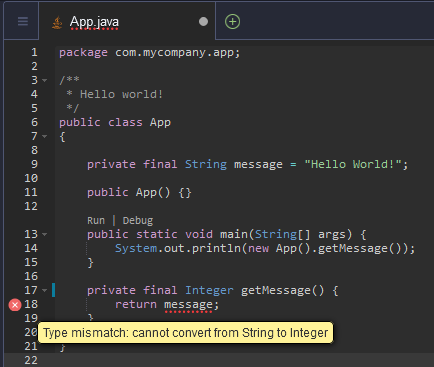This screenshot has width=434, height=367.
Task: Click the Debug code lens link
Action: point(138,221)
